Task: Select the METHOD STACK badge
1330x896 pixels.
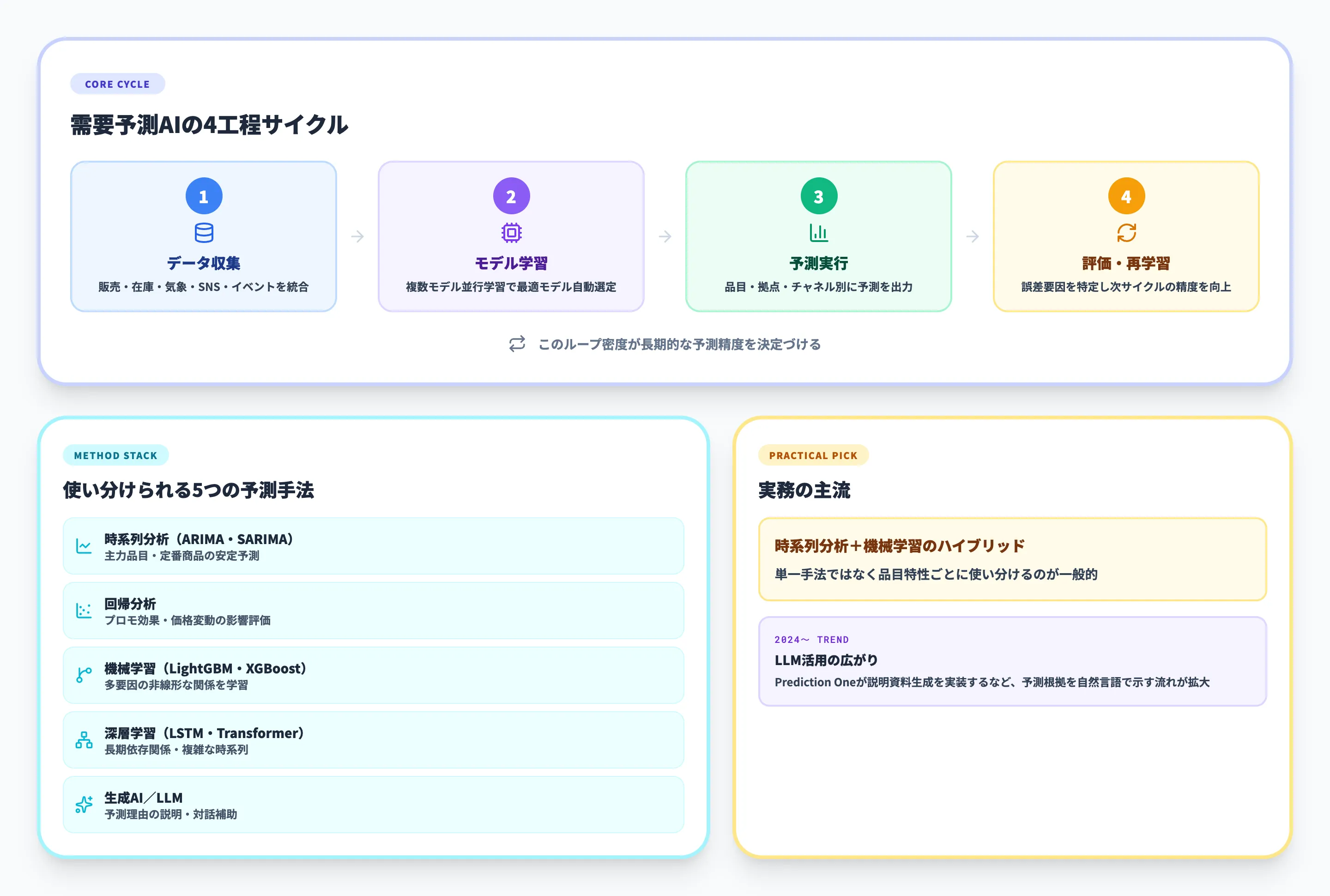Action: pyautogui.click(x=115, y=455)
